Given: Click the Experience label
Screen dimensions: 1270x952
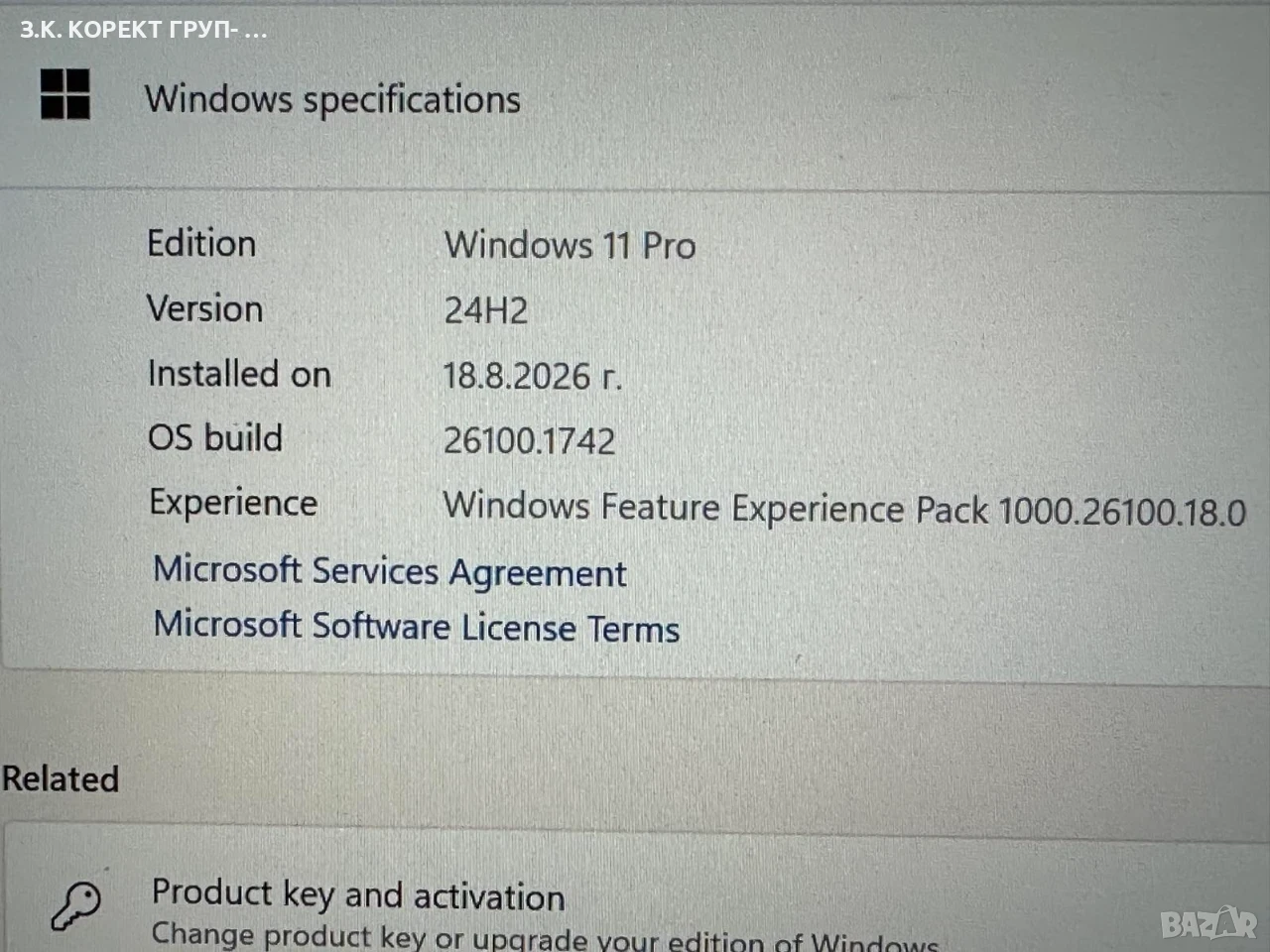Looking at the screenshot, I should point(233,503).
